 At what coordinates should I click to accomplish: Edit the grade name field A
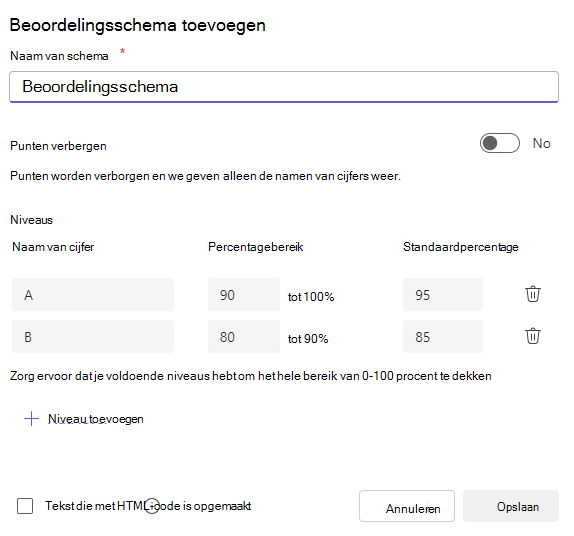[x=93, y=294]
